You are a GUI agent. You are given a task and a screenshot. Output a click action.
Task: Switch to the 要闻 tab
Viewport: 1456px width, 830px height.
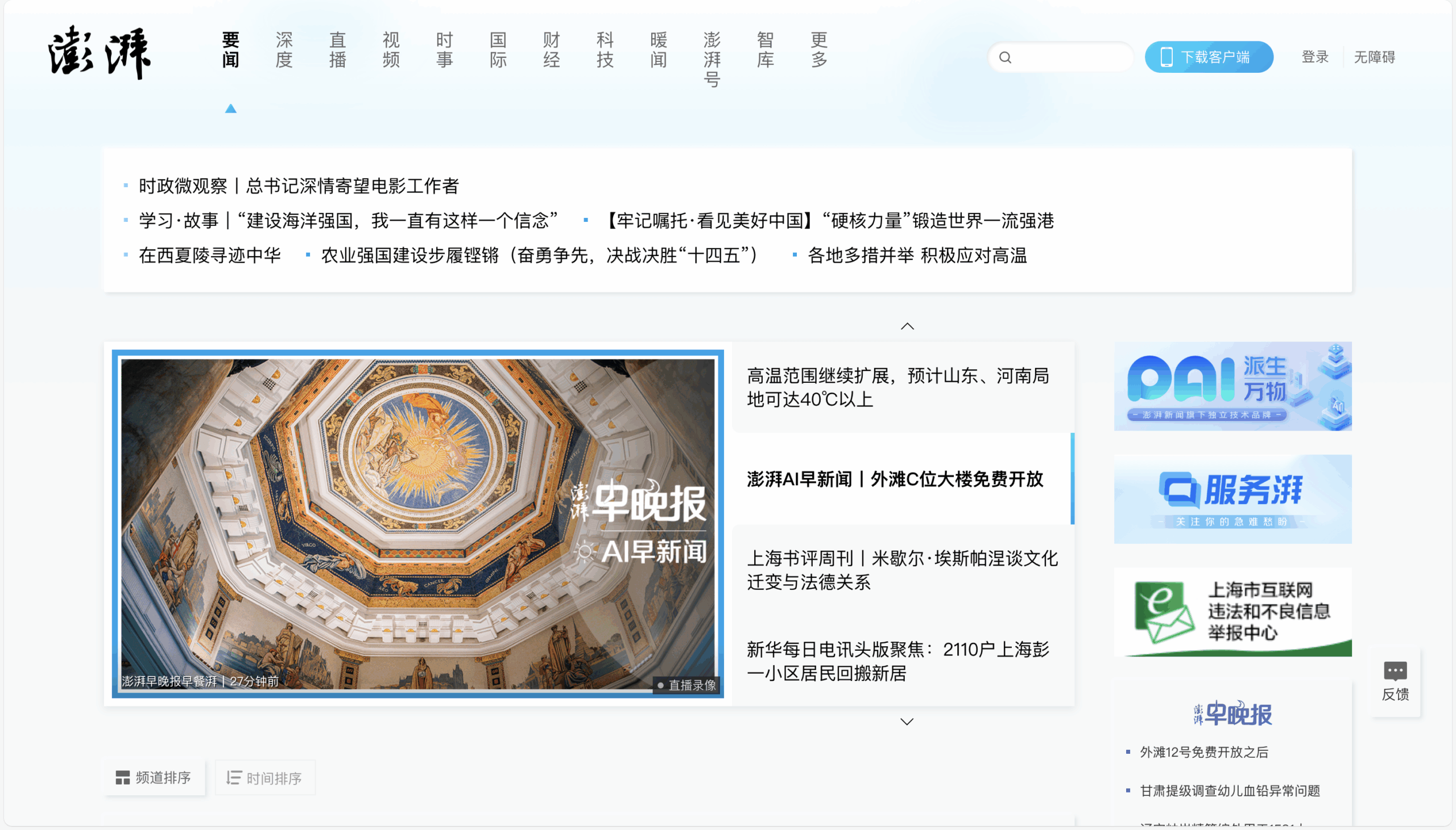[x=231, y=49]
